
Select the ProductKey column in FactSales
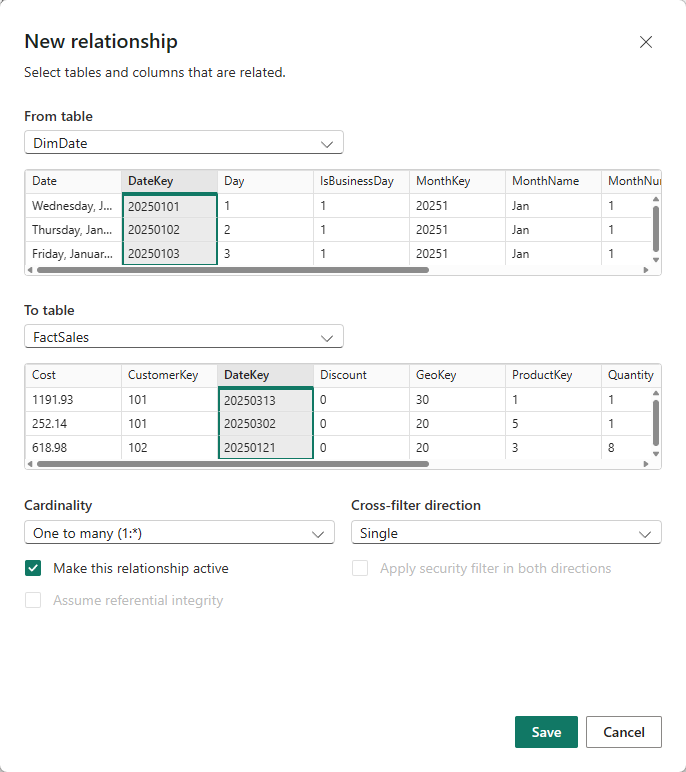541,375
